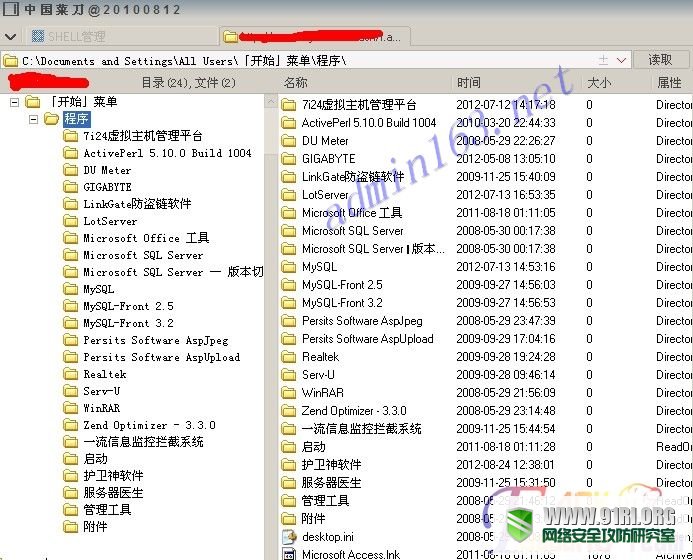Select MySQL-Front 3.2 in file list
The image size is (693, 560).
coord(485,303)
